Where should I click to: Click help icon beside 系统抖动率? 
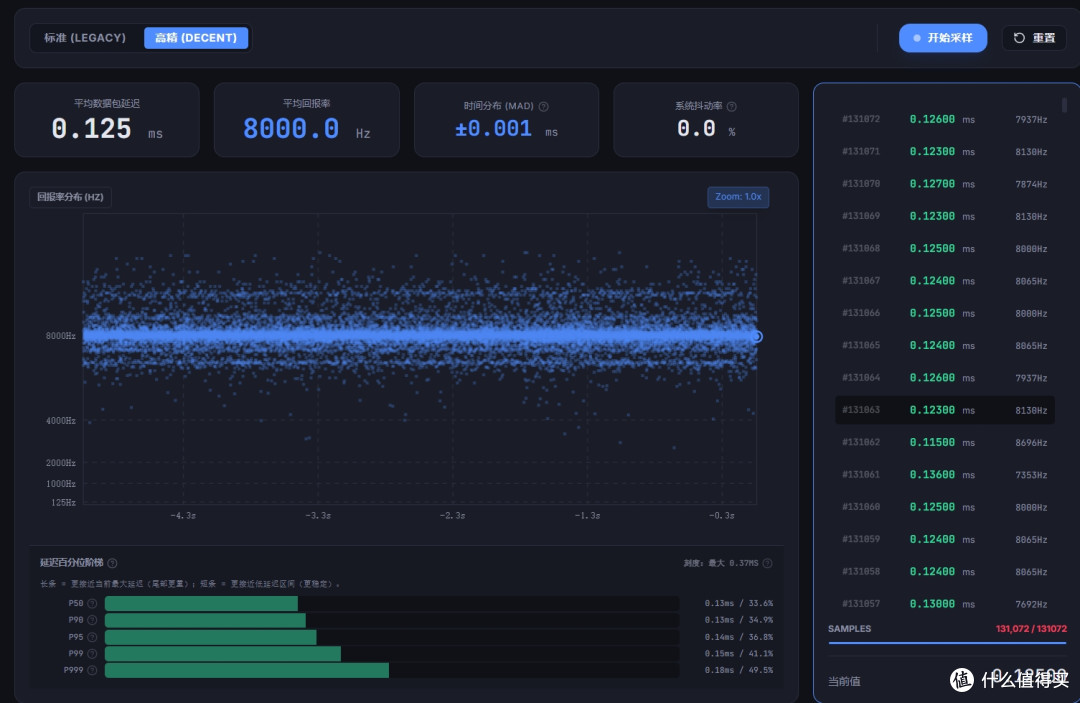tap(731, 106)
